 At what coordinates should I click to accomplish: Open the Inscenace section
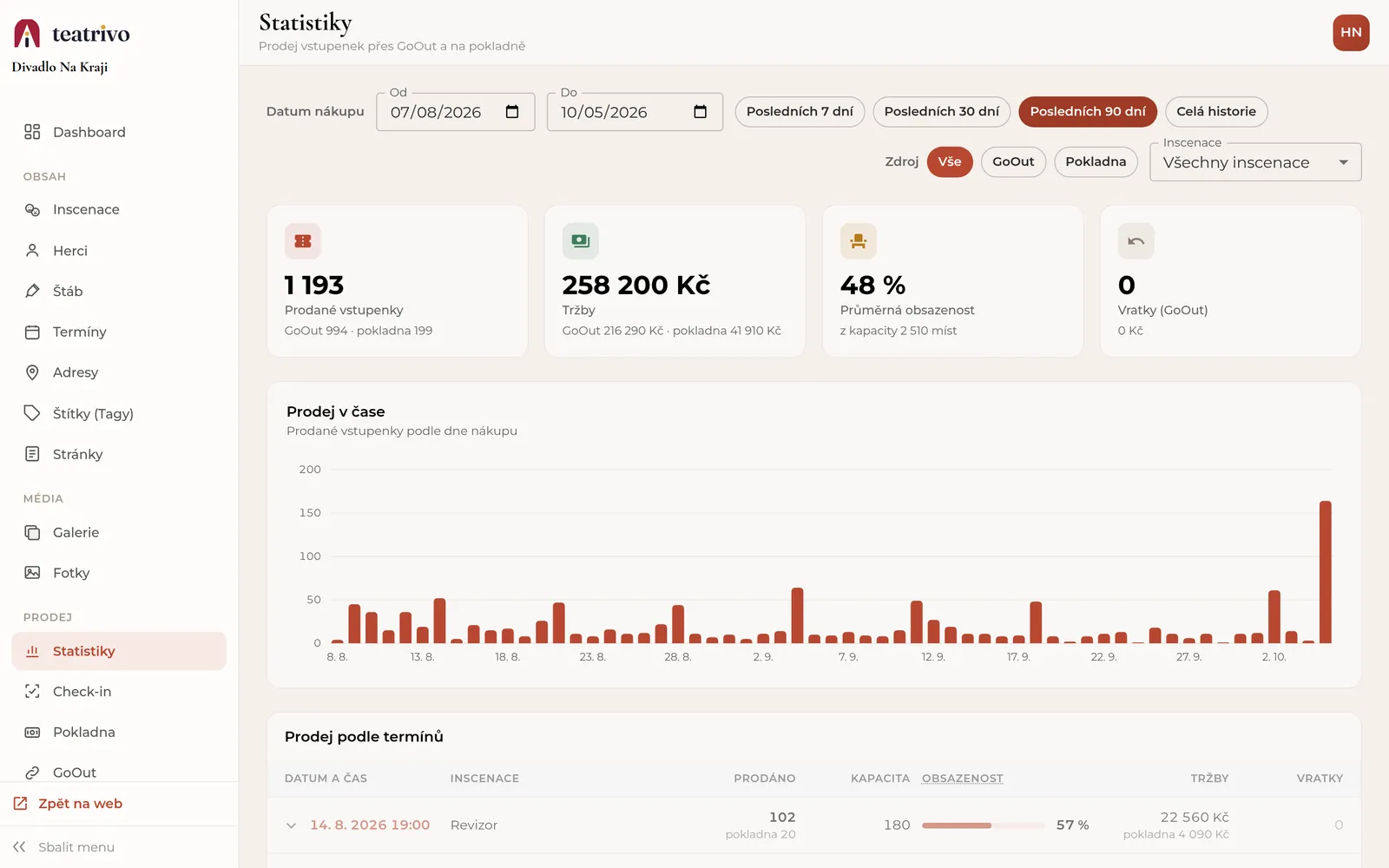[119, 209]
